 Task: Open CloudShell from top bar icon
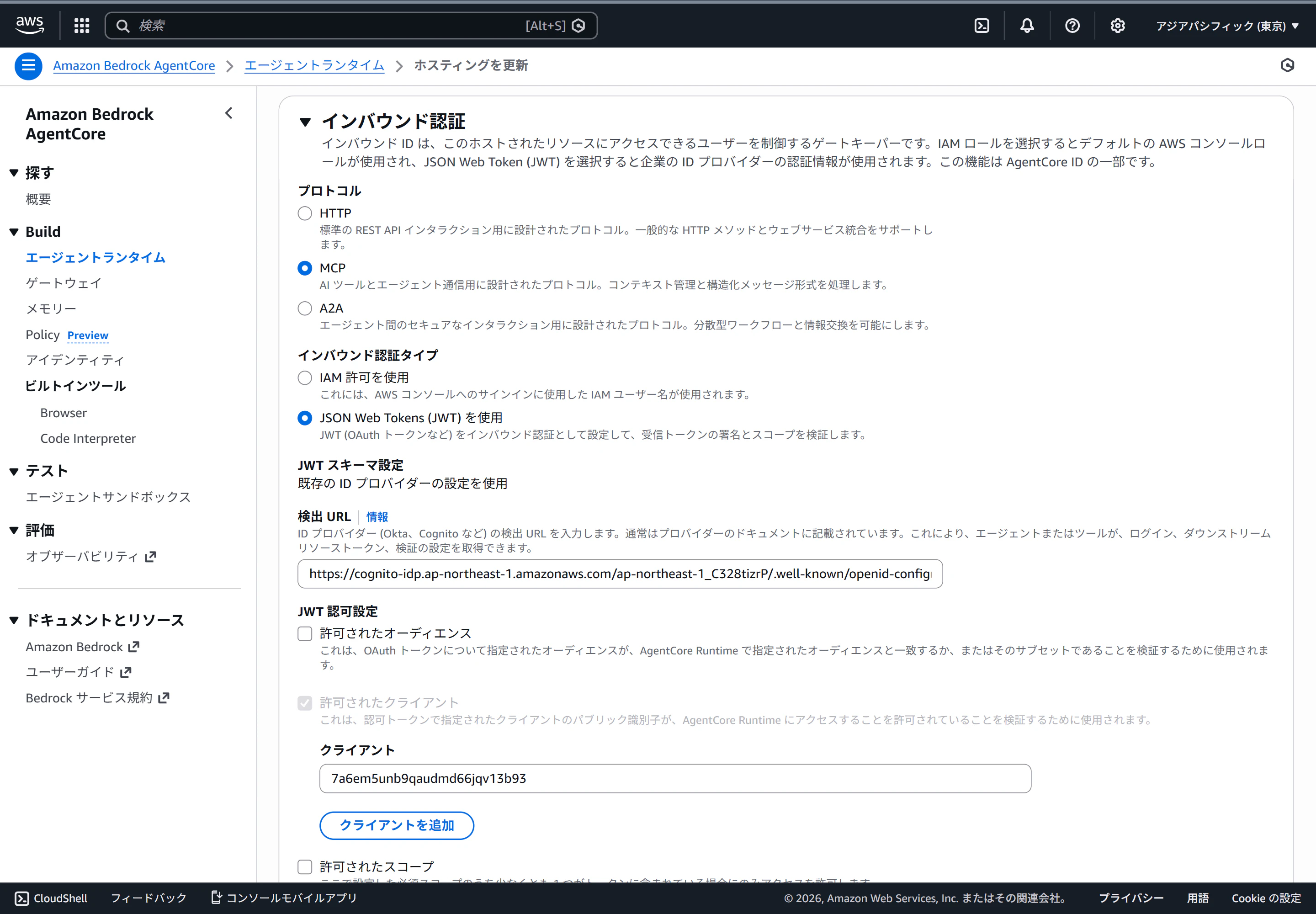(982, 25)
